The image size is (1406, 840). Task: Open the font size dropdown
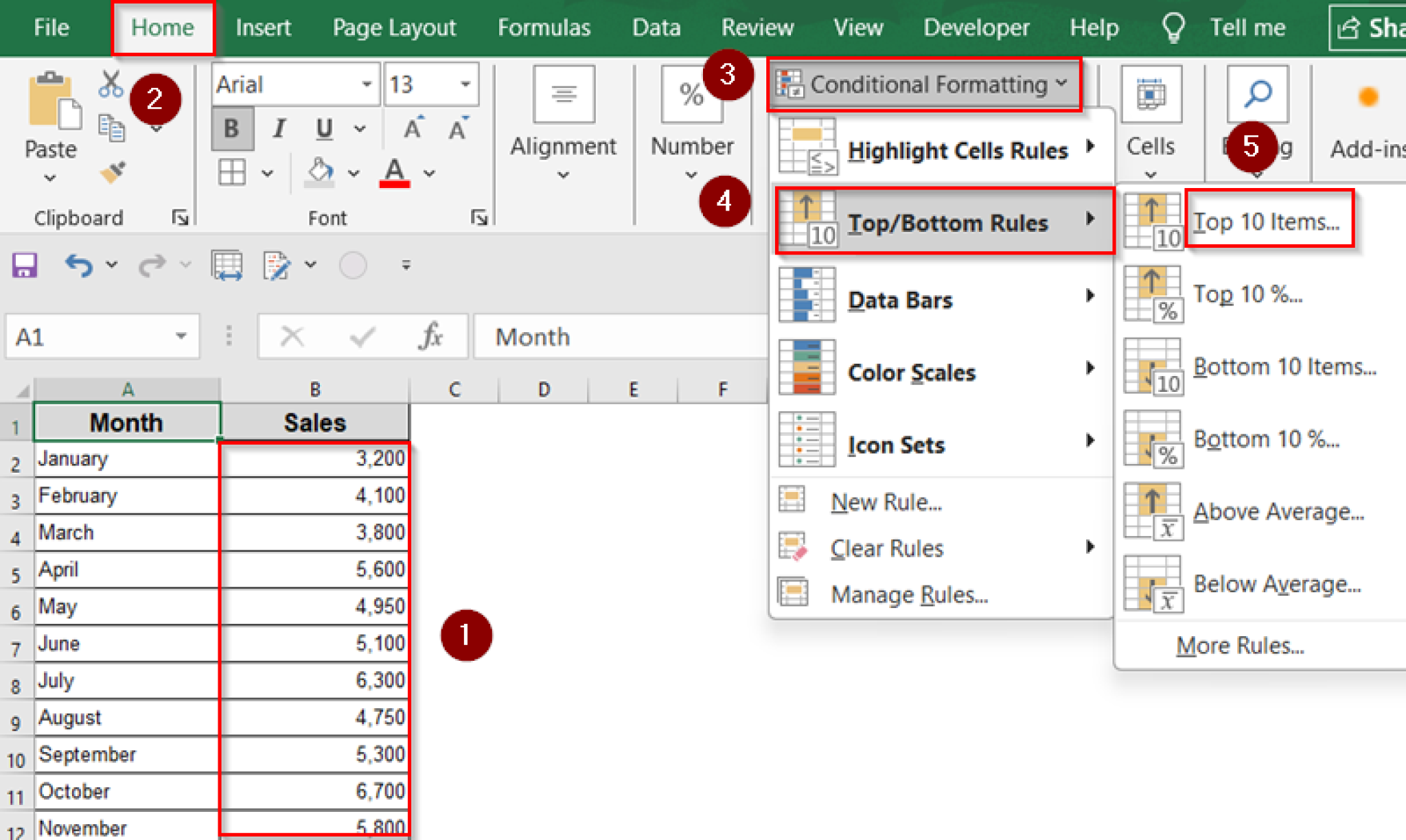pyautogui.click(x=464, y=84)
